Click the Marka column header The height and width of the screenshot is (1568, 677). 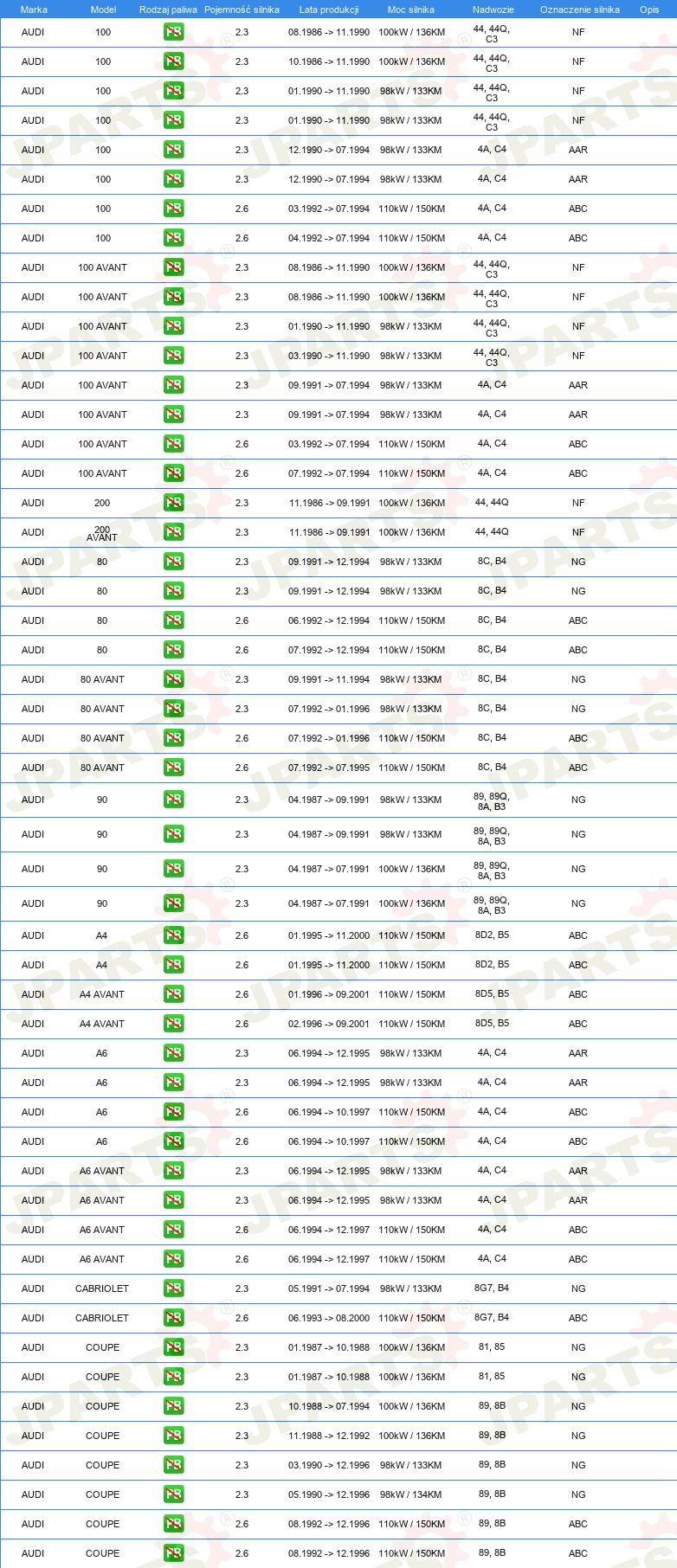[34, 10]
